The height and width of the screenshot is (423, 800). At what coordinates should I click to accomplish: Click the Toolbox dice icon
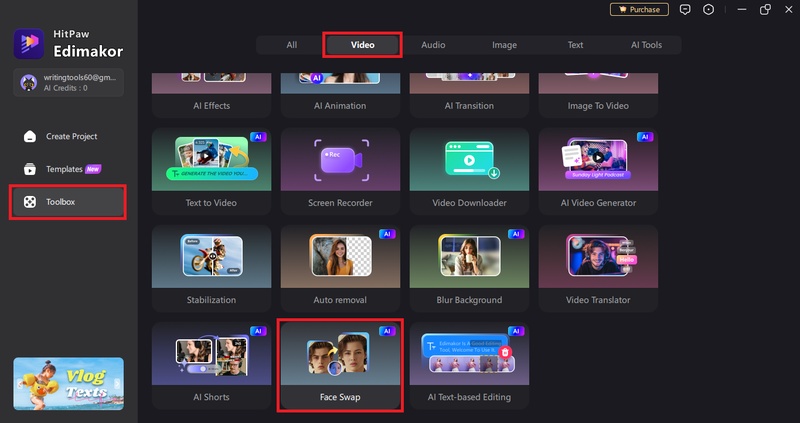coord(30,202)
